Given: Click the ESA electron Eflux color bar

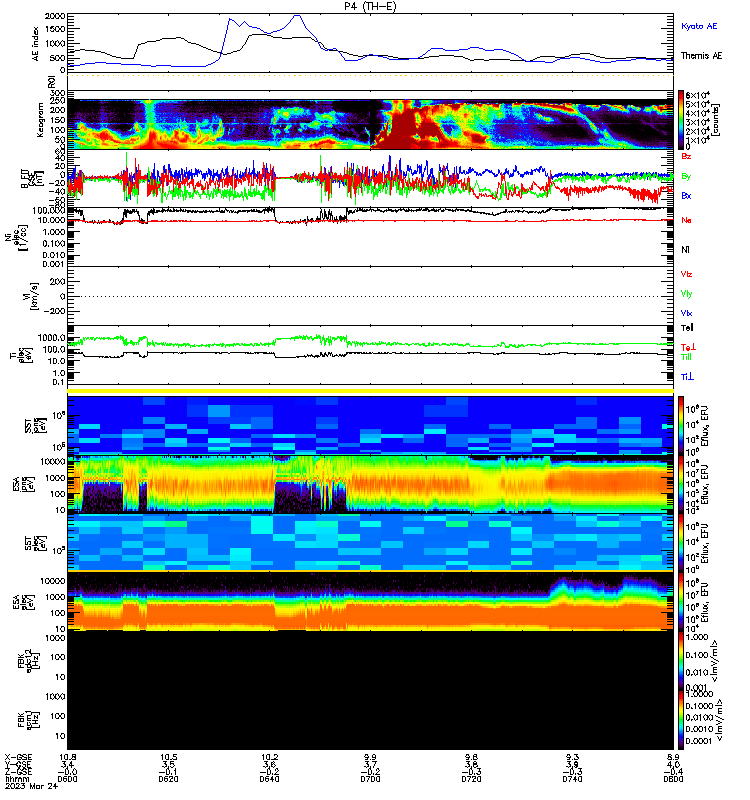Looking at the screenshot, I should (x=681, y=602).
